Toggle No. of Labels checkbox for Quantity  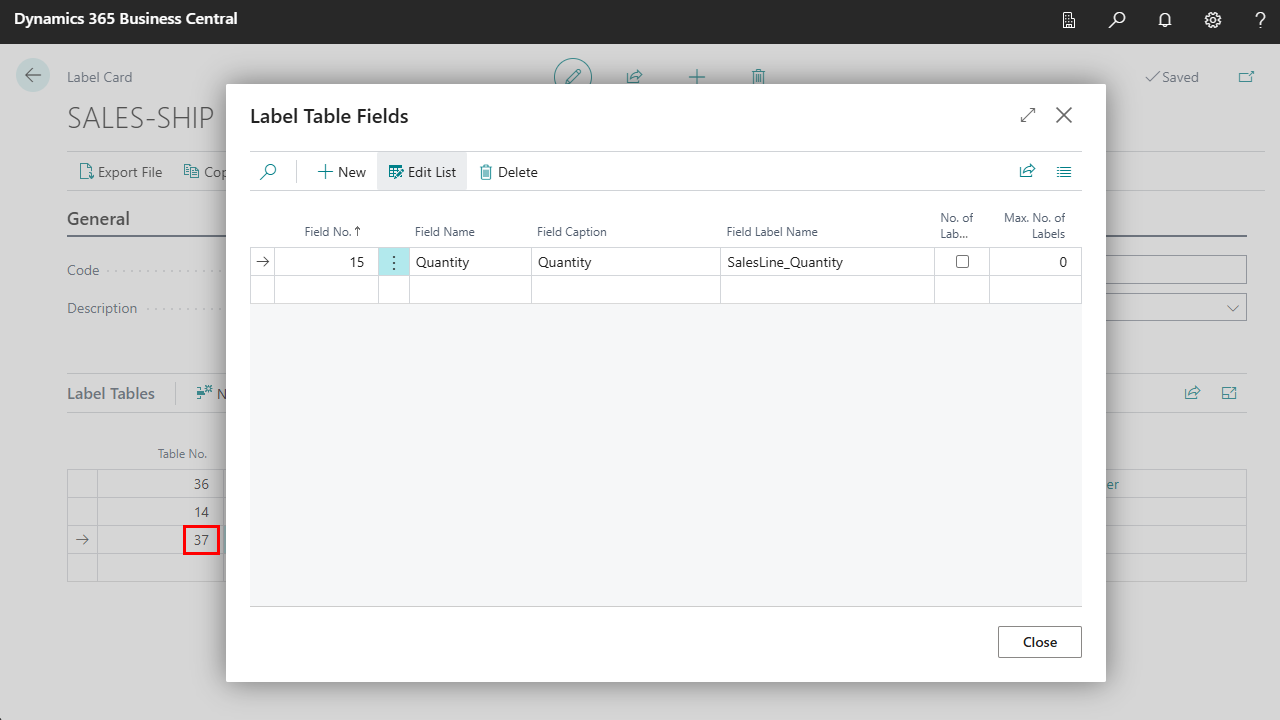962,262
